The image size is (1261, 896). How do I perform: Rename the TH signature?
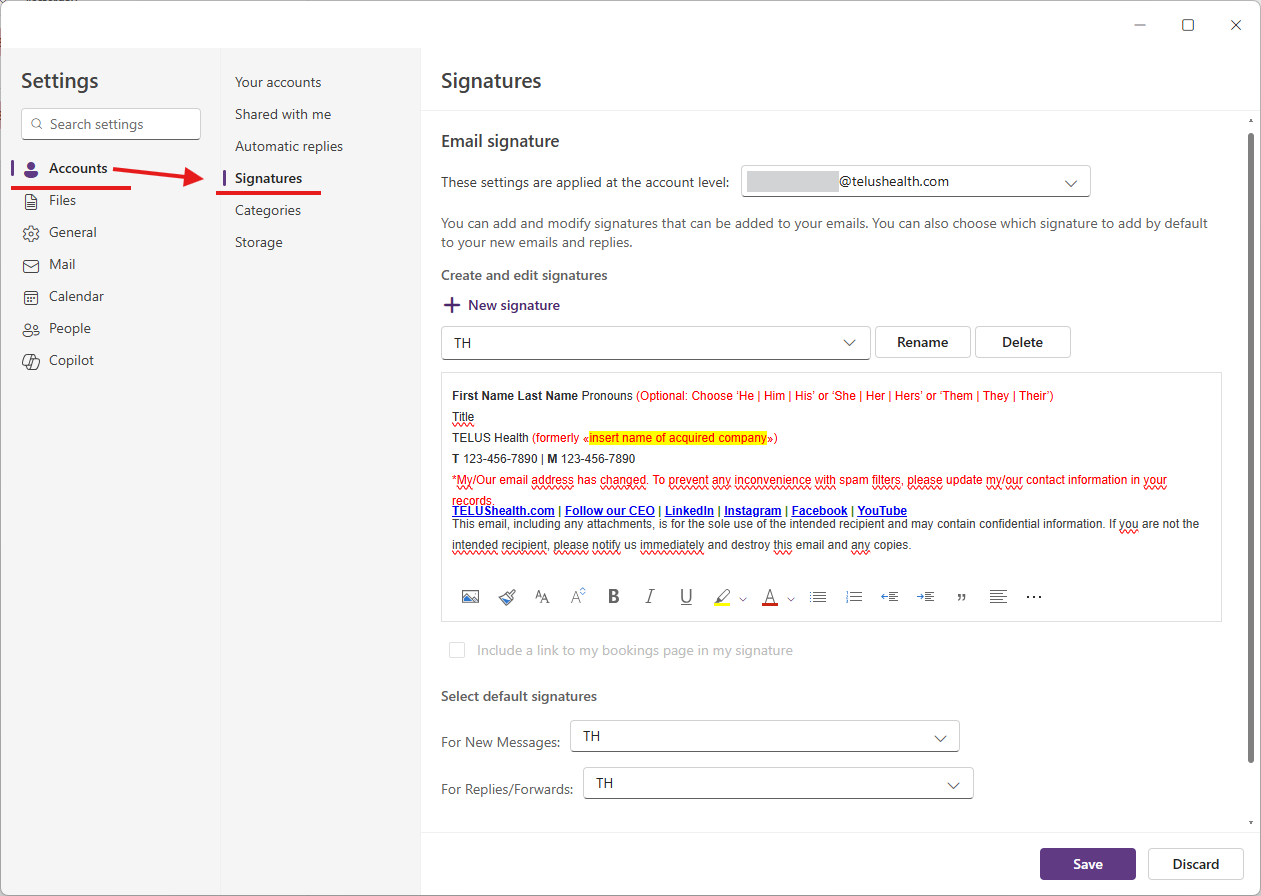point(923,342)
